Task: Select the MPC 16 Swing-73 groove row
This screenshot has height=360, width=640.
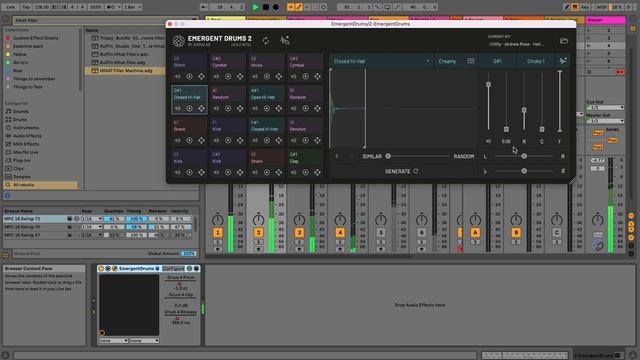Action: tap(98, 219)
